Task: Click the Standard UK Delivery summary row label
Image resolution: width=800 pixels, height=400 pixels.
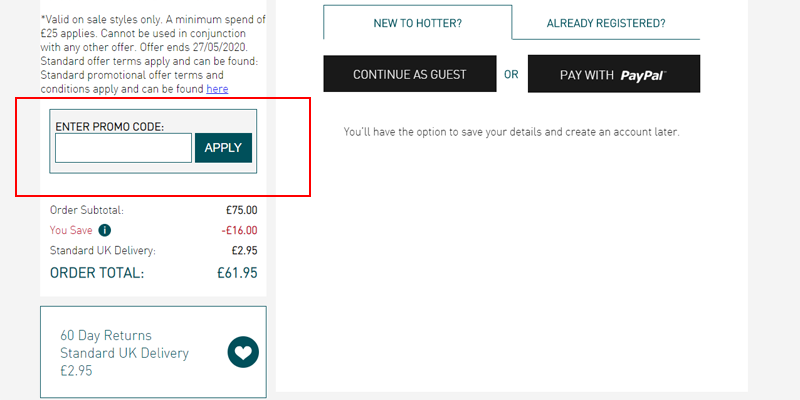Action: pos(103,251)
